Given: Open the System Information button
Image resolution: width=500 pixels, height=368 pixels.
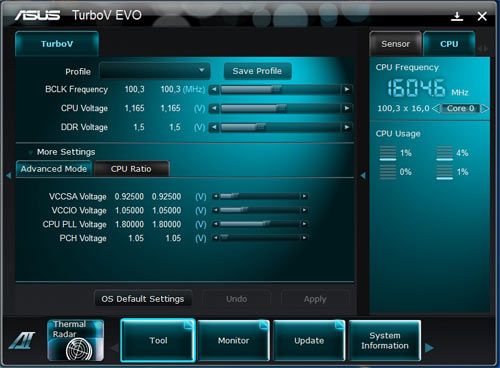Looking at the screenshot, I should click(385, 340).
